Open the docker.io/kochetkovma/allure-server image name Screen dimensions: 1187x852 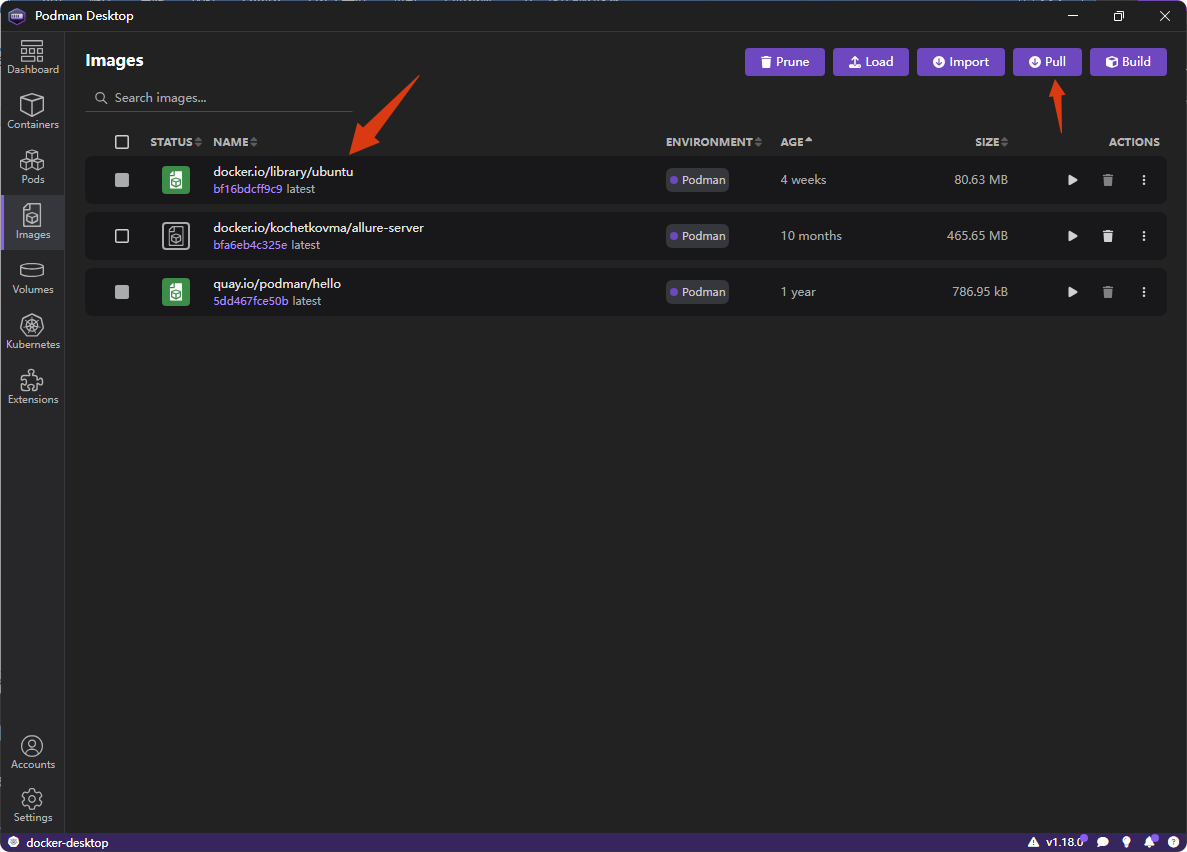point(318,228)
